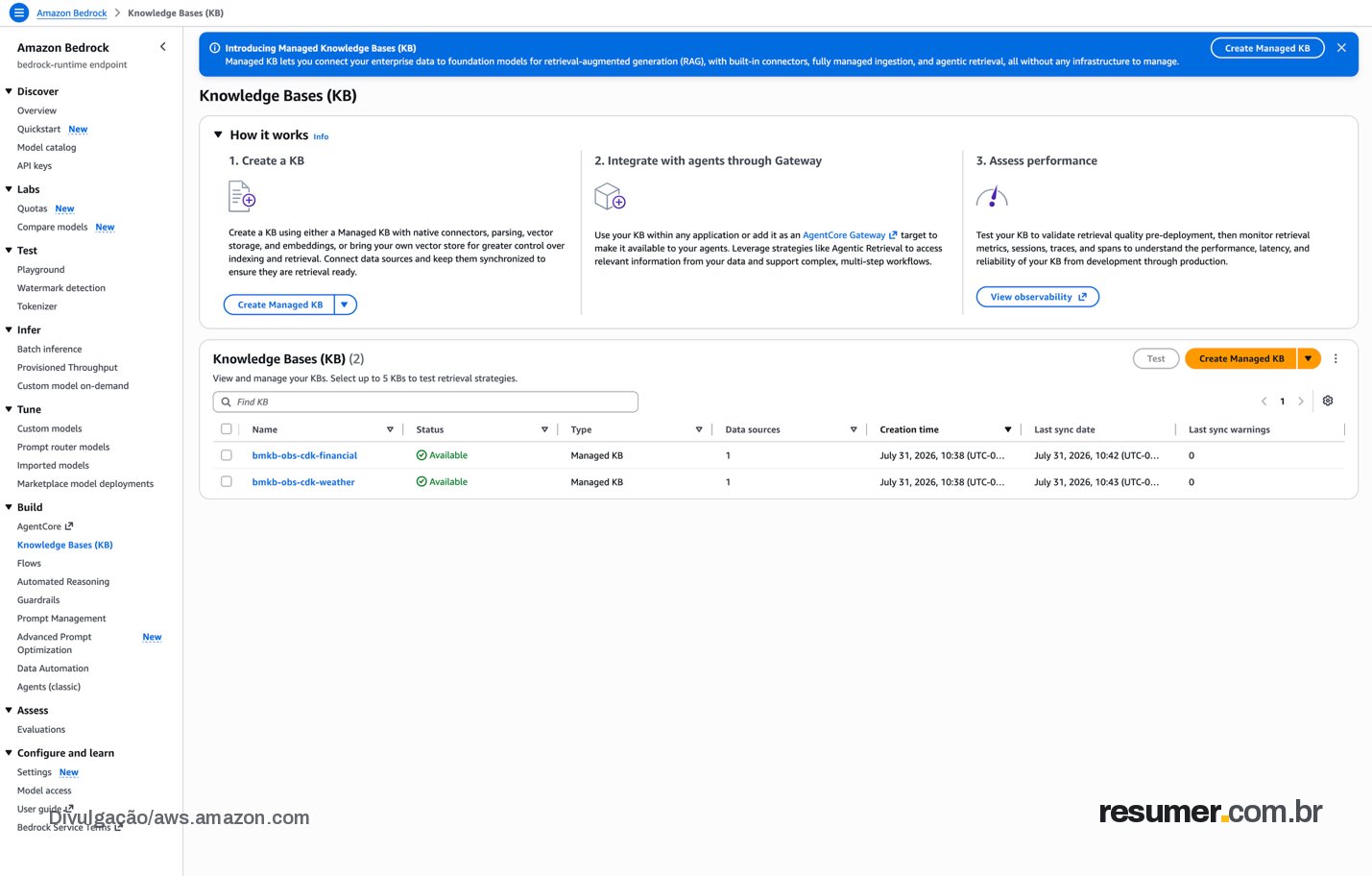The height and width of the screenshot is (876, 1372).
Task: Click the View observability button
Action: (x=1038, y=297)
